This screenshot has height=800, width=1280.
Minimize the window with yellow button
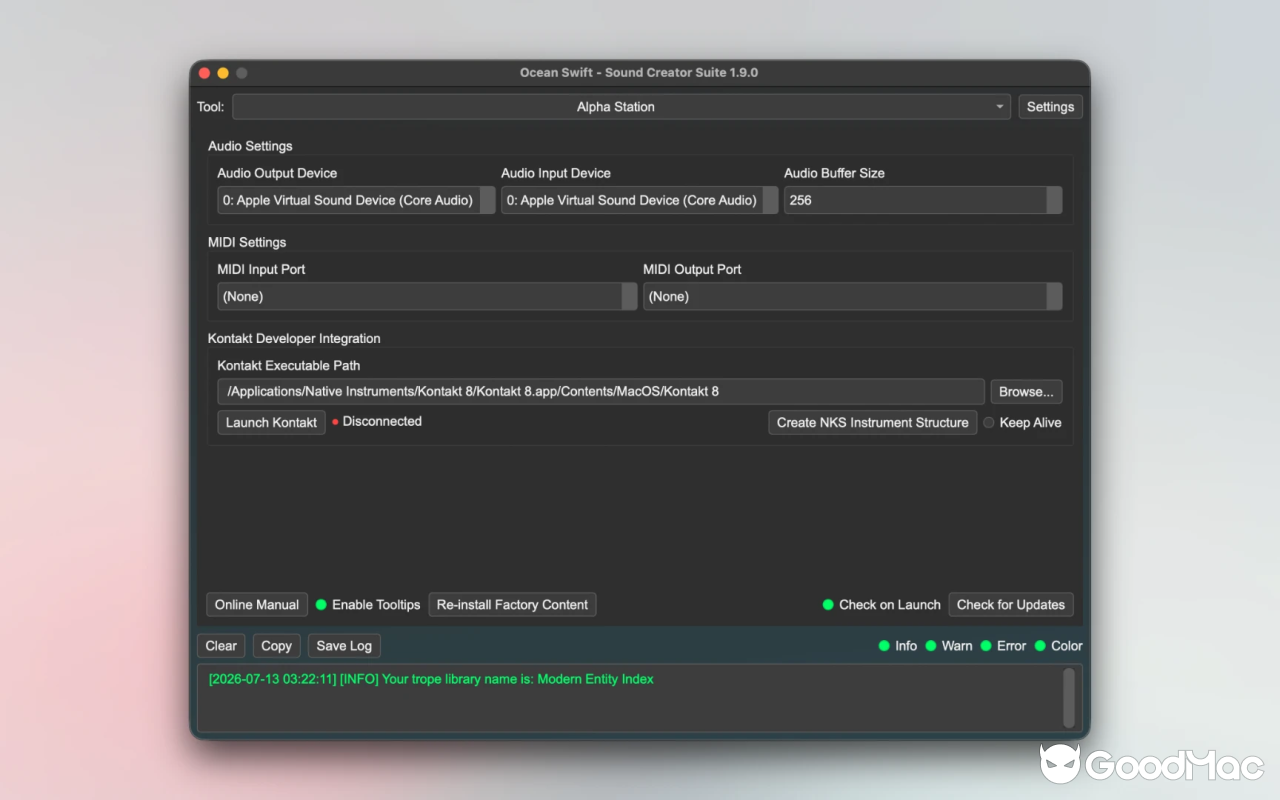[x=223, y=73]
